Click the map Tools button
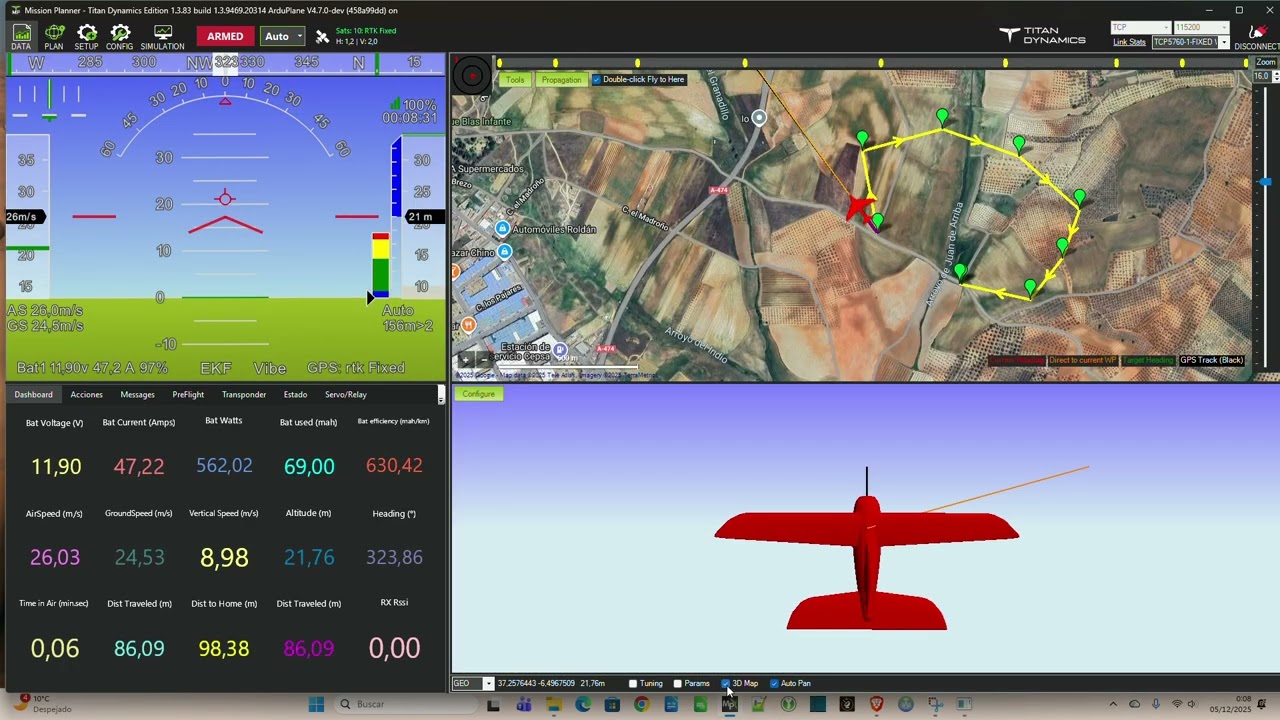 point(514,80)
